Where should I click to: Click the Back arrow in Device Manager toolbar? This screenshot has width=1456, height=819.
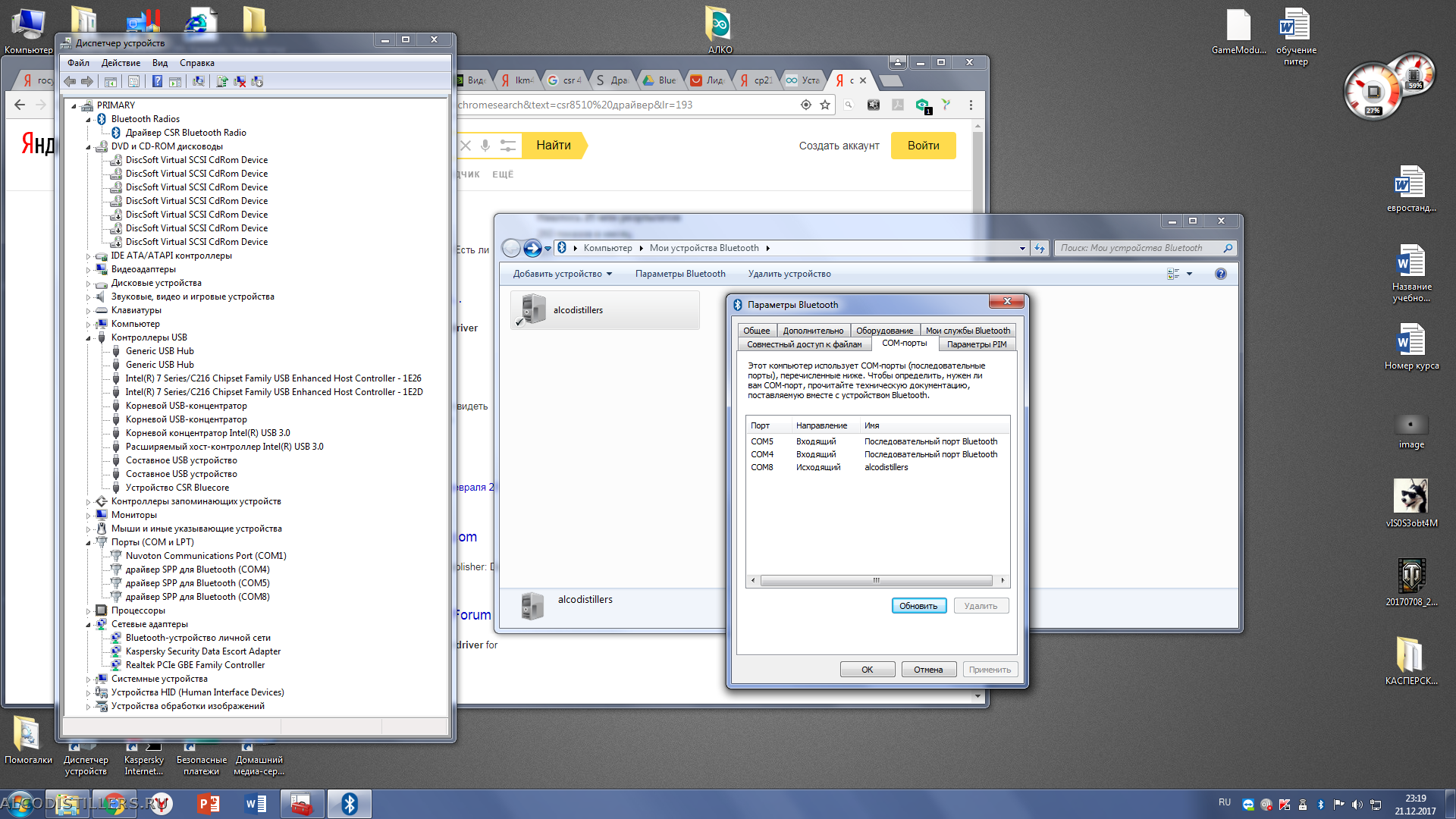(x=70, y=82)
